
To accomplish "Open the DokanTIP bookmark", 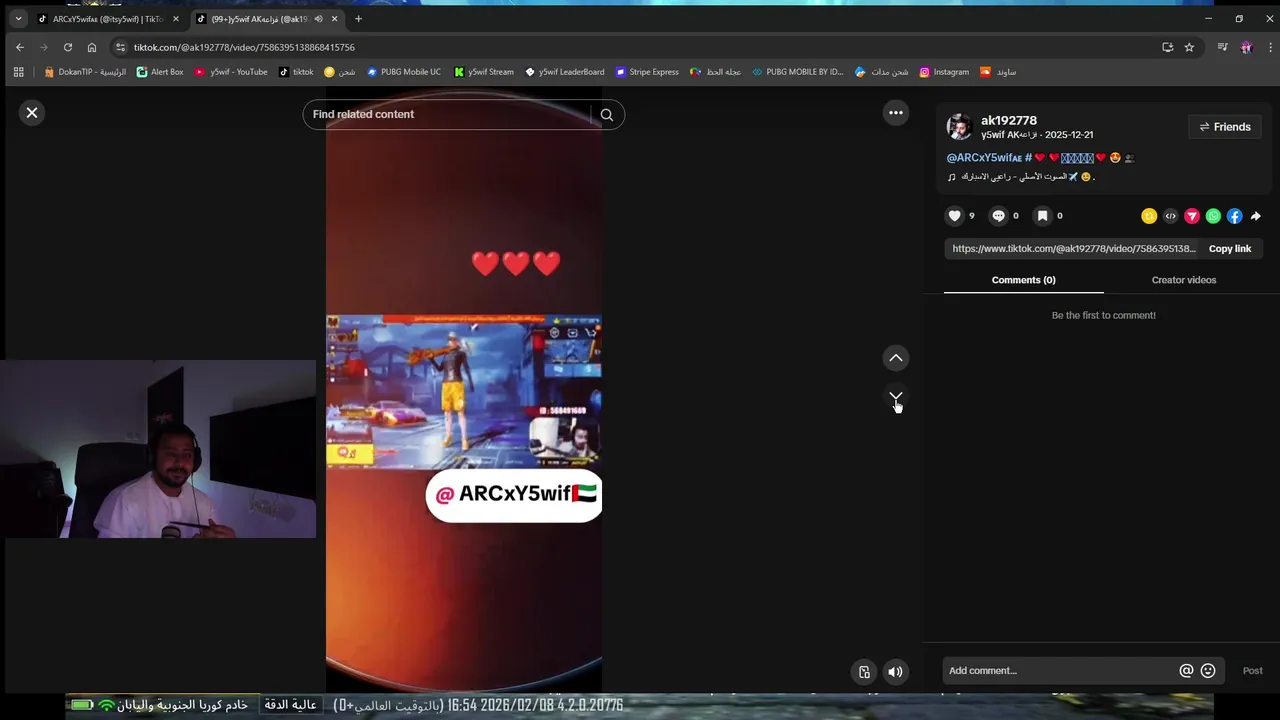I will (85, 72).
